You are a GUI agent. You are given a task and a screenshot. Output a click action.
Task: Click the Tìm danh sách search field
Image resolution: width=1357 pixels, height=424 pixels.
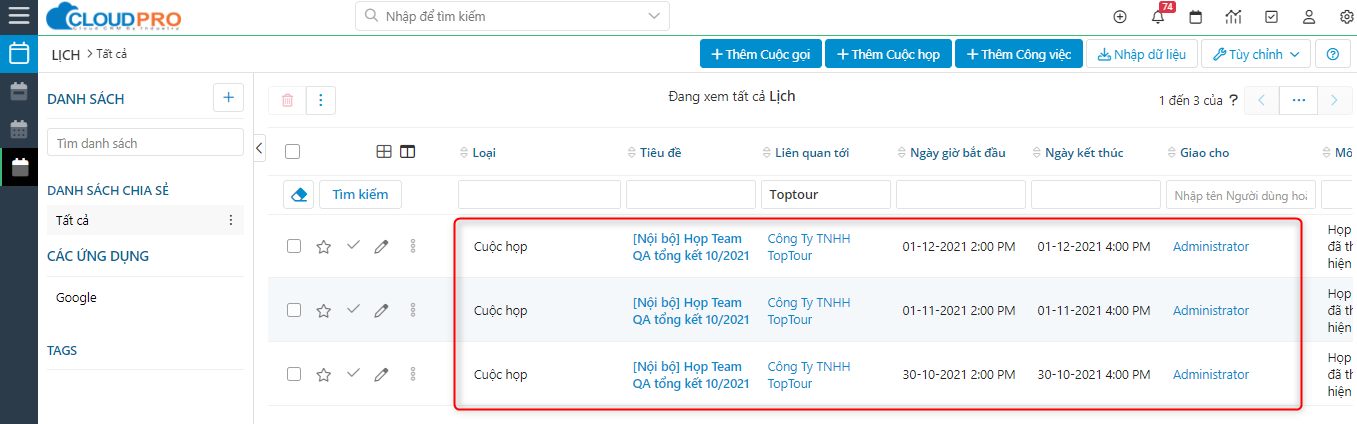(145, 143)
